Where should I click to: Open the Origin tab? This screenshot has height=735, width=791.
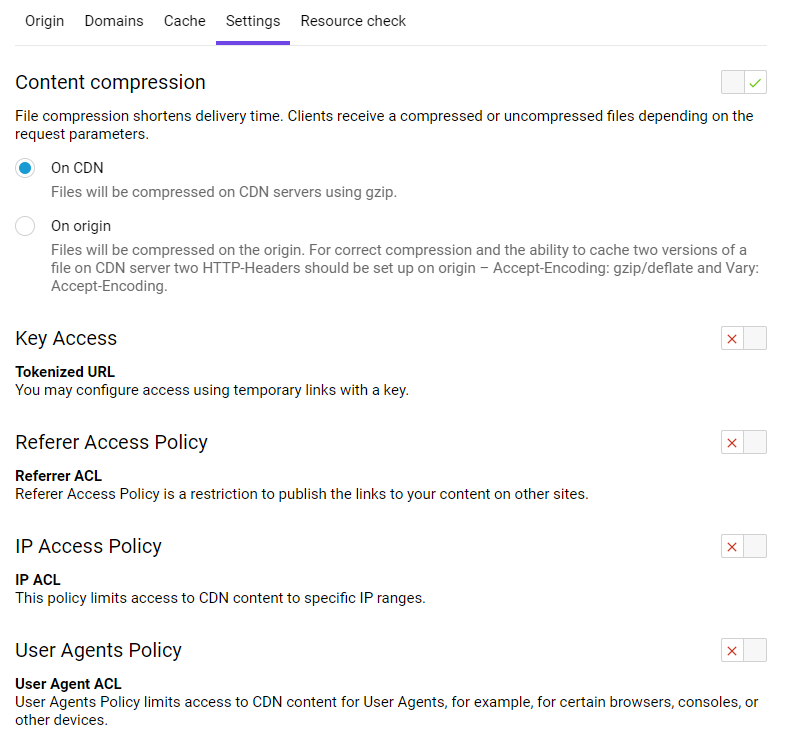click(44, 21)
